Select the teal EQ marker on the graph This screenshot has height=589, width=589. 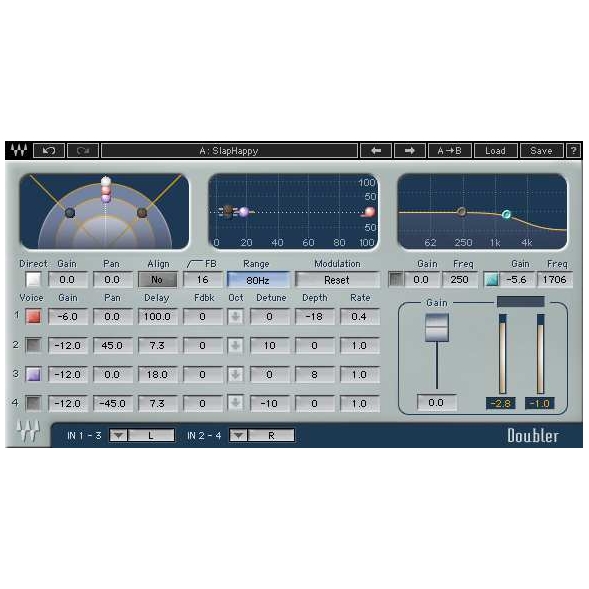click(506, 214)
